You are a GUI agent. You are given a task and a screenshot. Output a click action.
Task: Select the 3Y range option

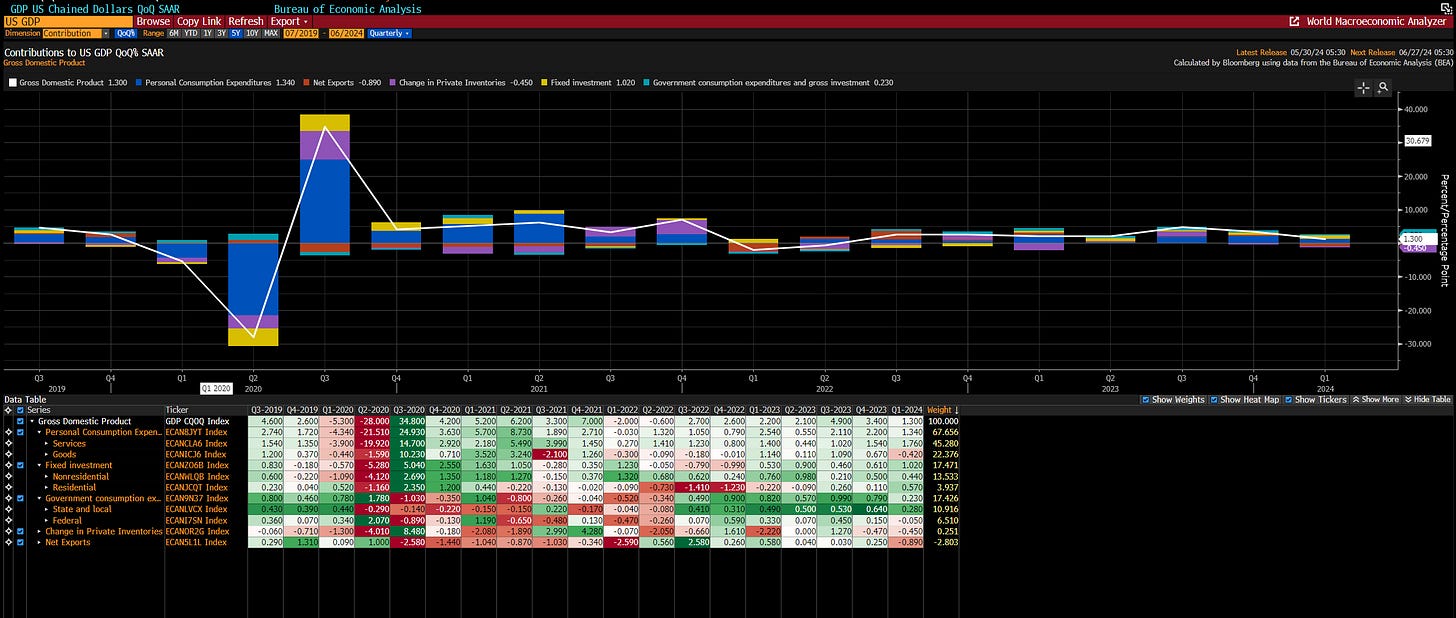pyautogui.click(x=221, y=33)
